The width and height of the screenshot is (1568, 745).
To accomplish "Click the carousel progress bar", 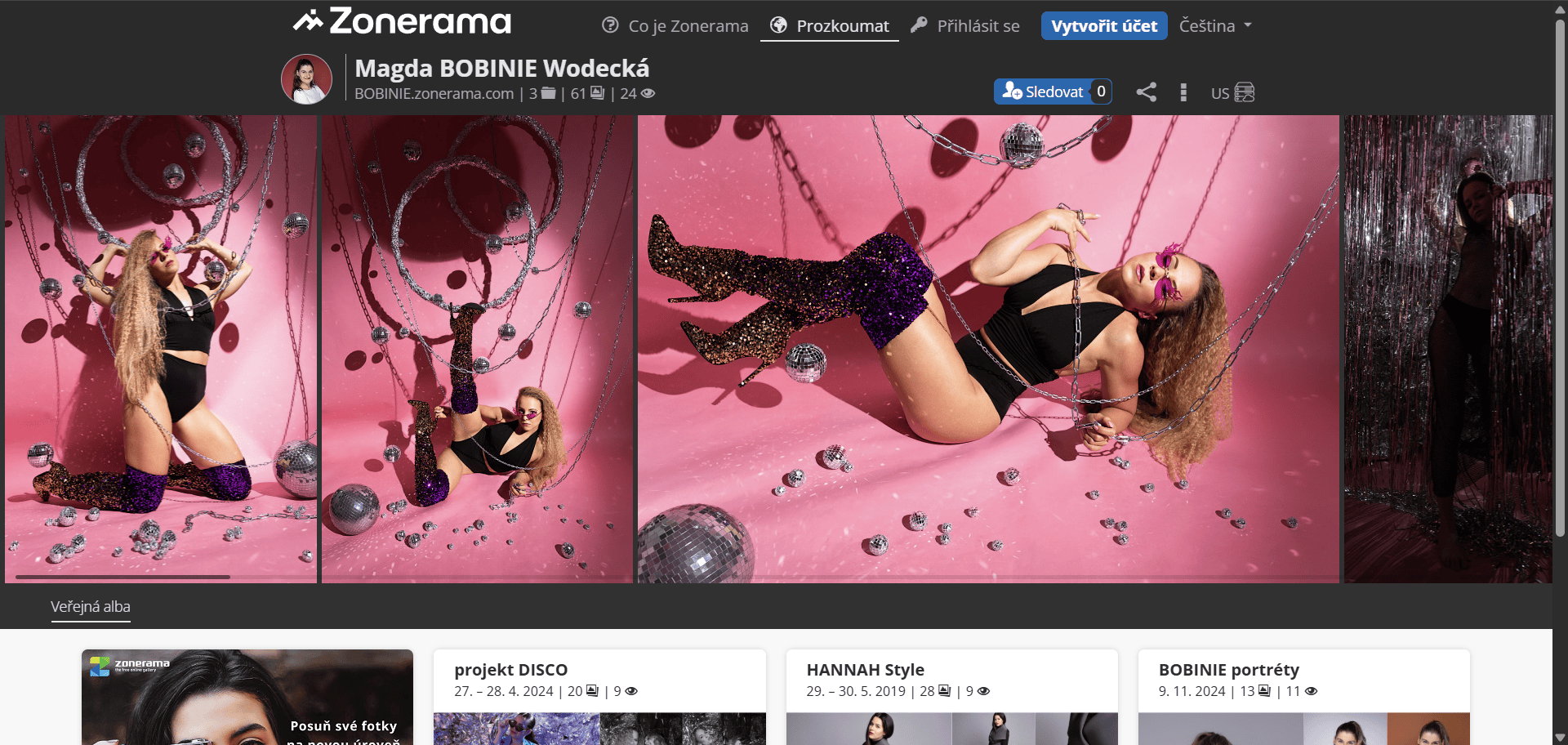I will (122, 577).
